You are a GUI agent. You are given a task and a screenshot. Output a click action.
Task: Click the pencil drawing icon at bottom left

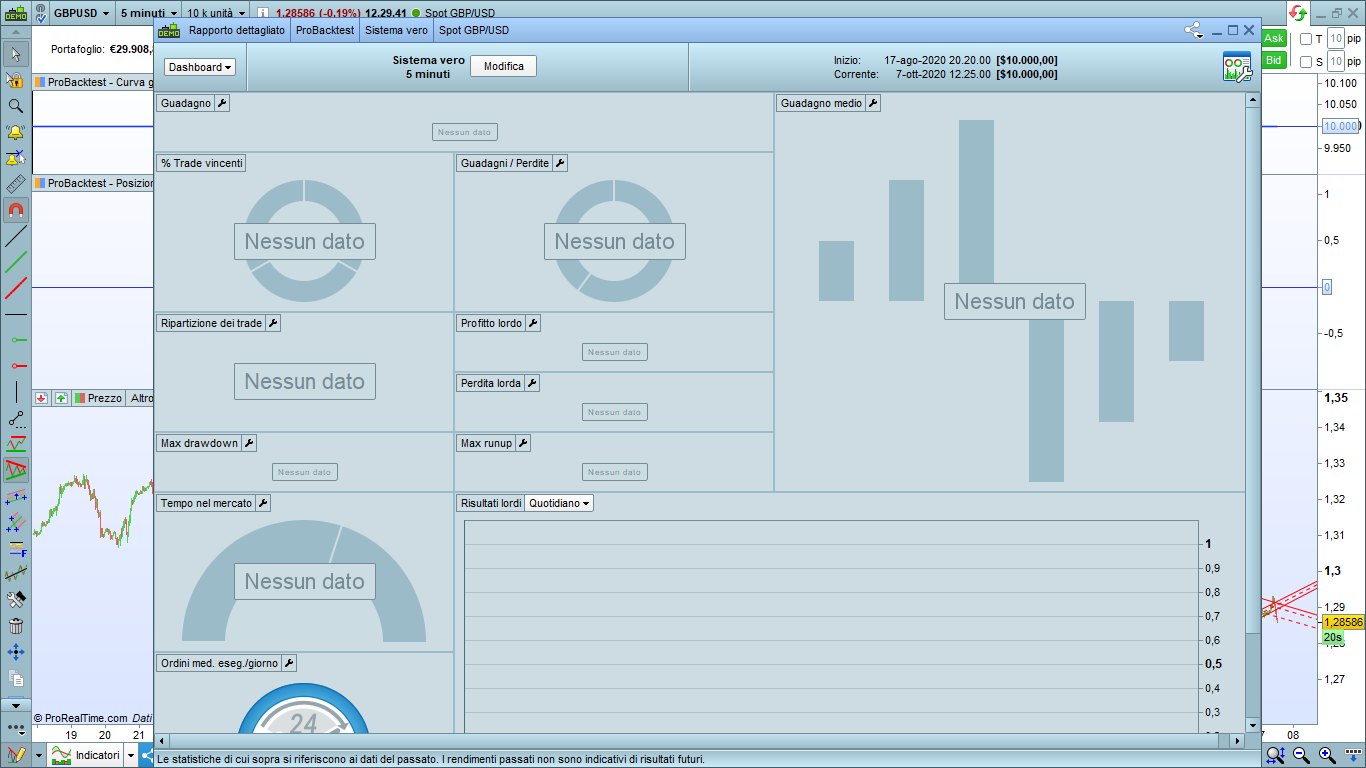tap(15, 755)
